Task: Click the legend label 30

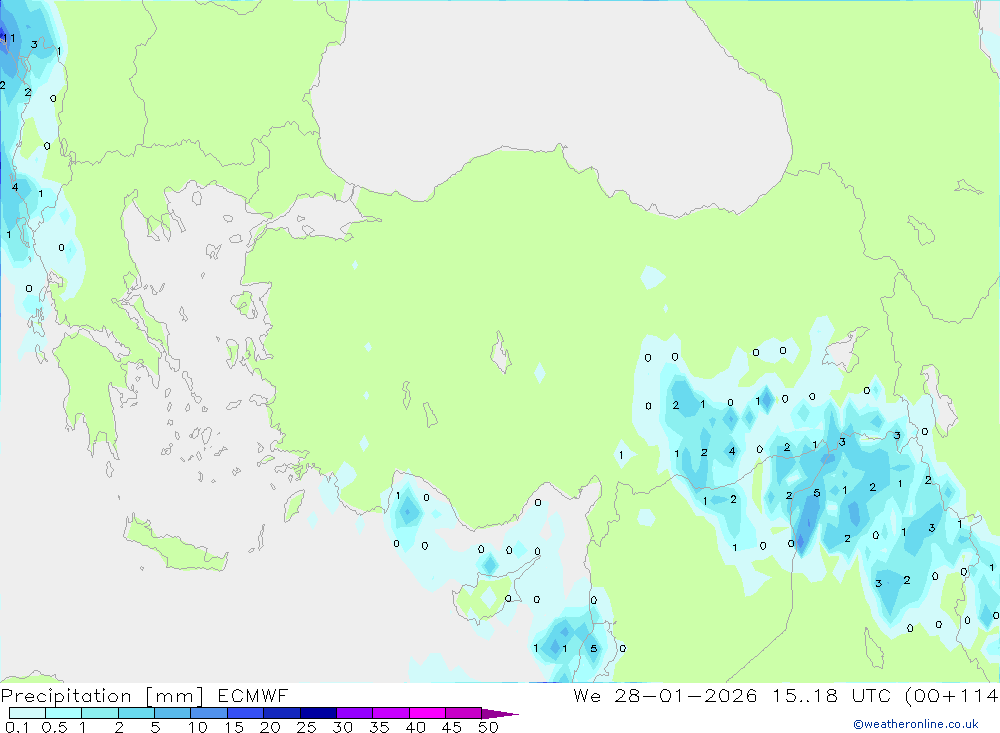Action: click(343, 727)
